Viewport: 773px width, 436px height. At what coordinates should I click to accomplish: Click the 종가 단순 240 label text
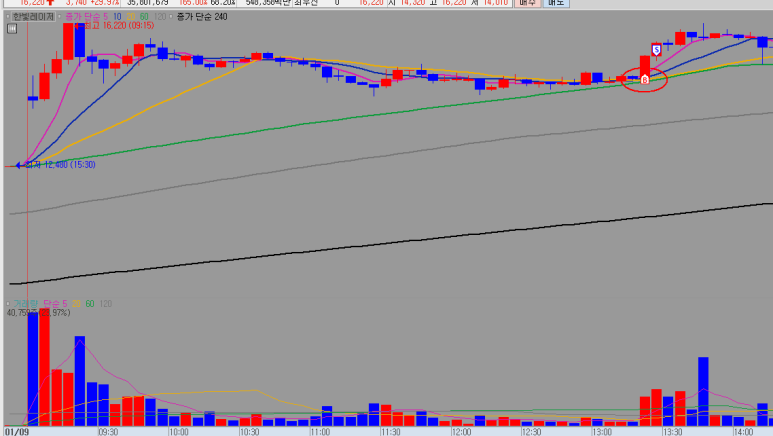[202, 17]
